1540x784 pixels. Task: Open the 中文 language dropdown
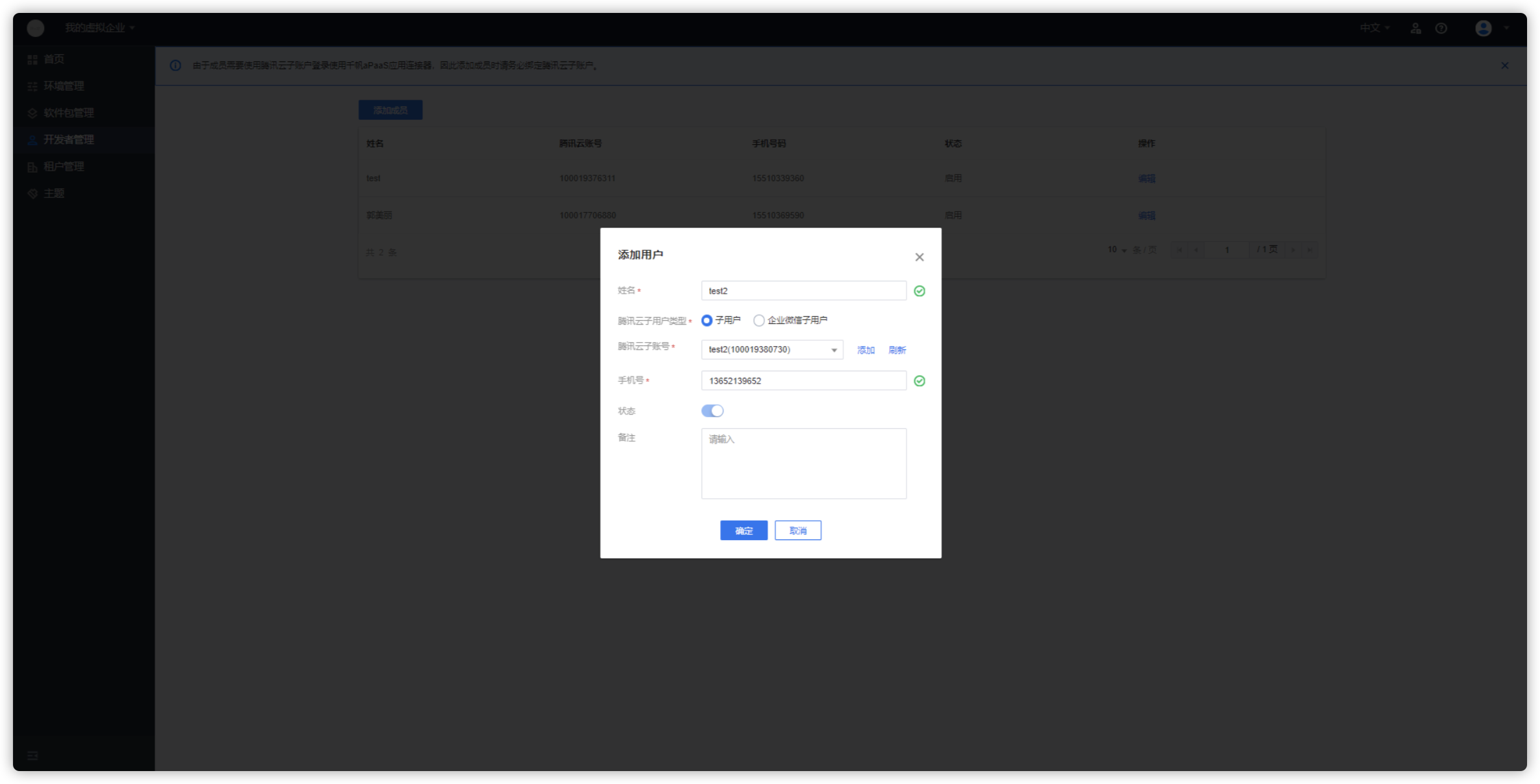pyautogui.click(x=1374, y=28)
